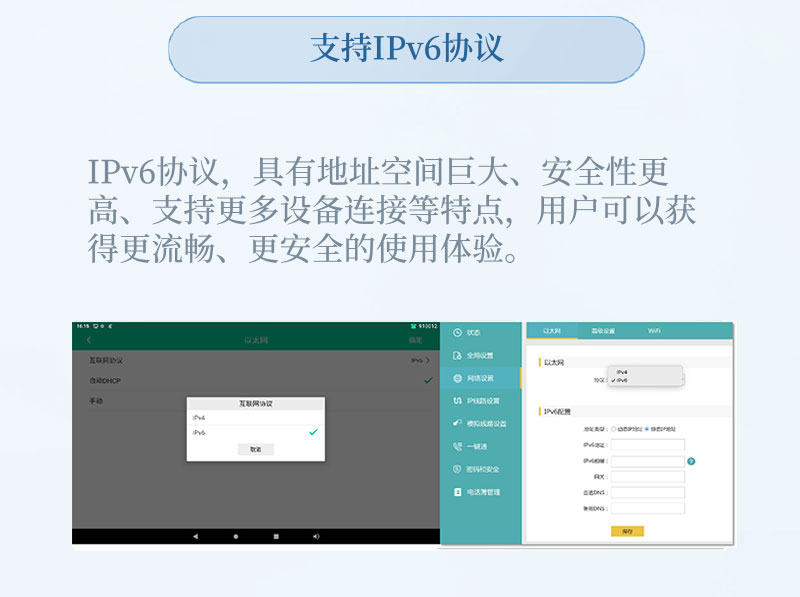Open the 密码和安全 shield icon

(x=457, y=469)
